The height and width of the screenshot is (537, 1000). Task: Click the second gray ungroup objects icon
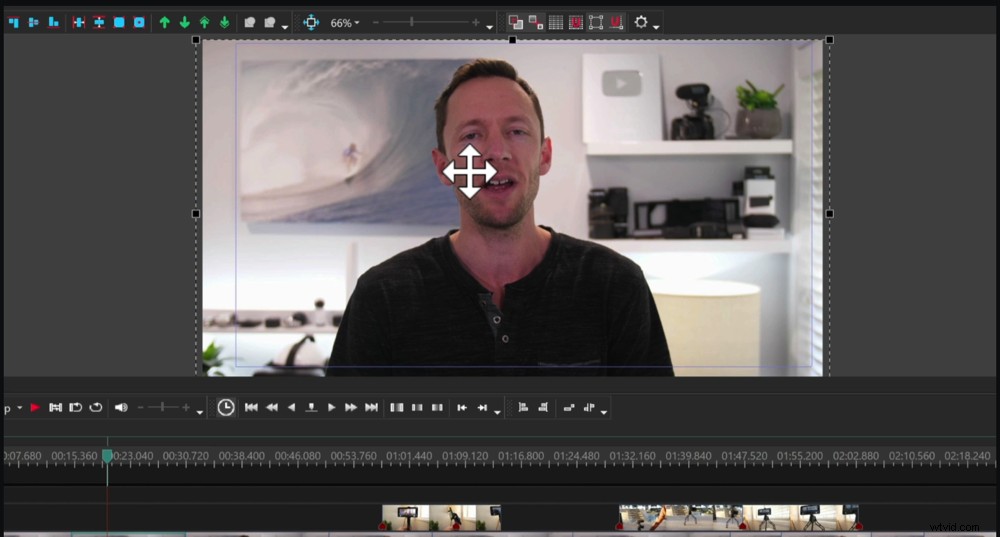point(270,22)
